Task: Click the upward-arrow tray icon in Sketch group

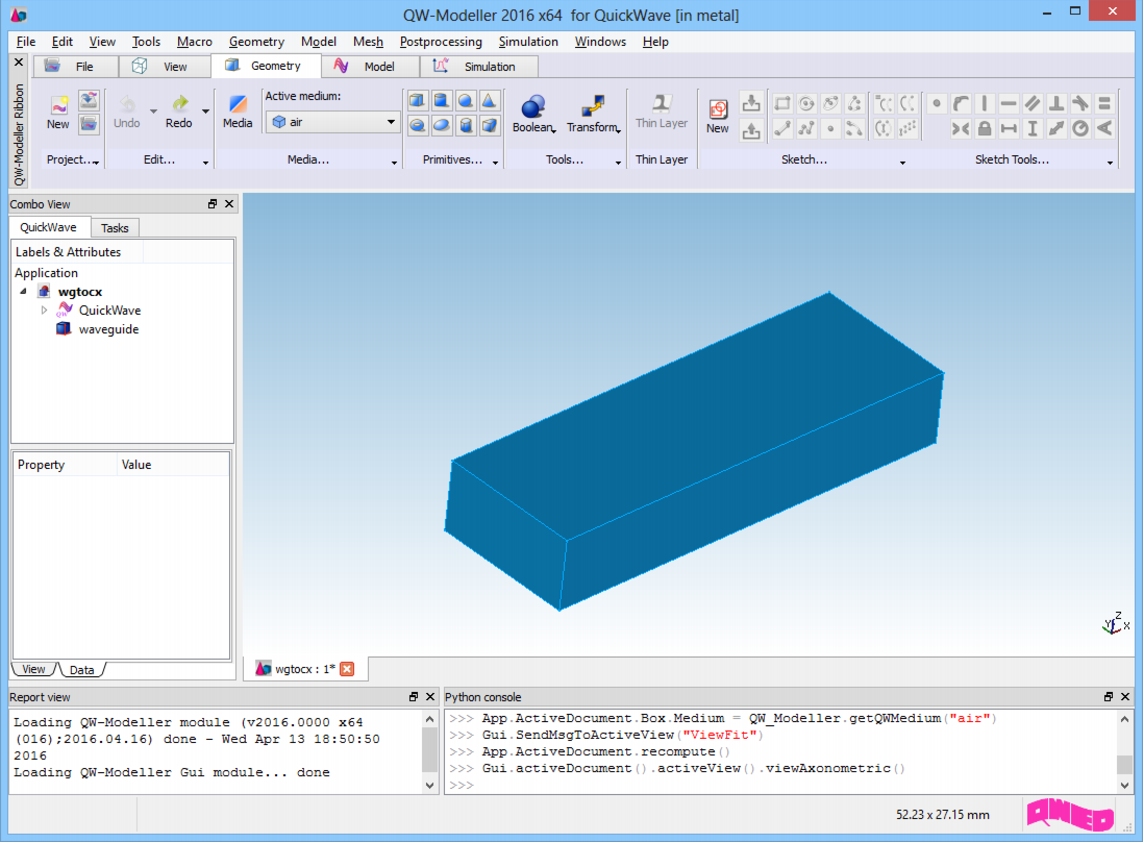Action: coord(751,130)
